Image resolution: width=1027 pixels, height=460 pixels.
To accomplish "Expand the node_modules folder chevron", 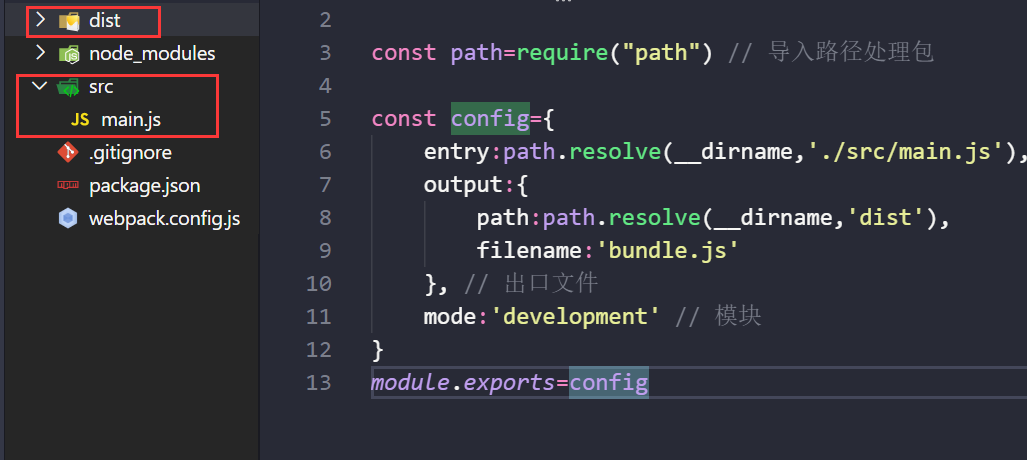I will (x=41, y=52).
